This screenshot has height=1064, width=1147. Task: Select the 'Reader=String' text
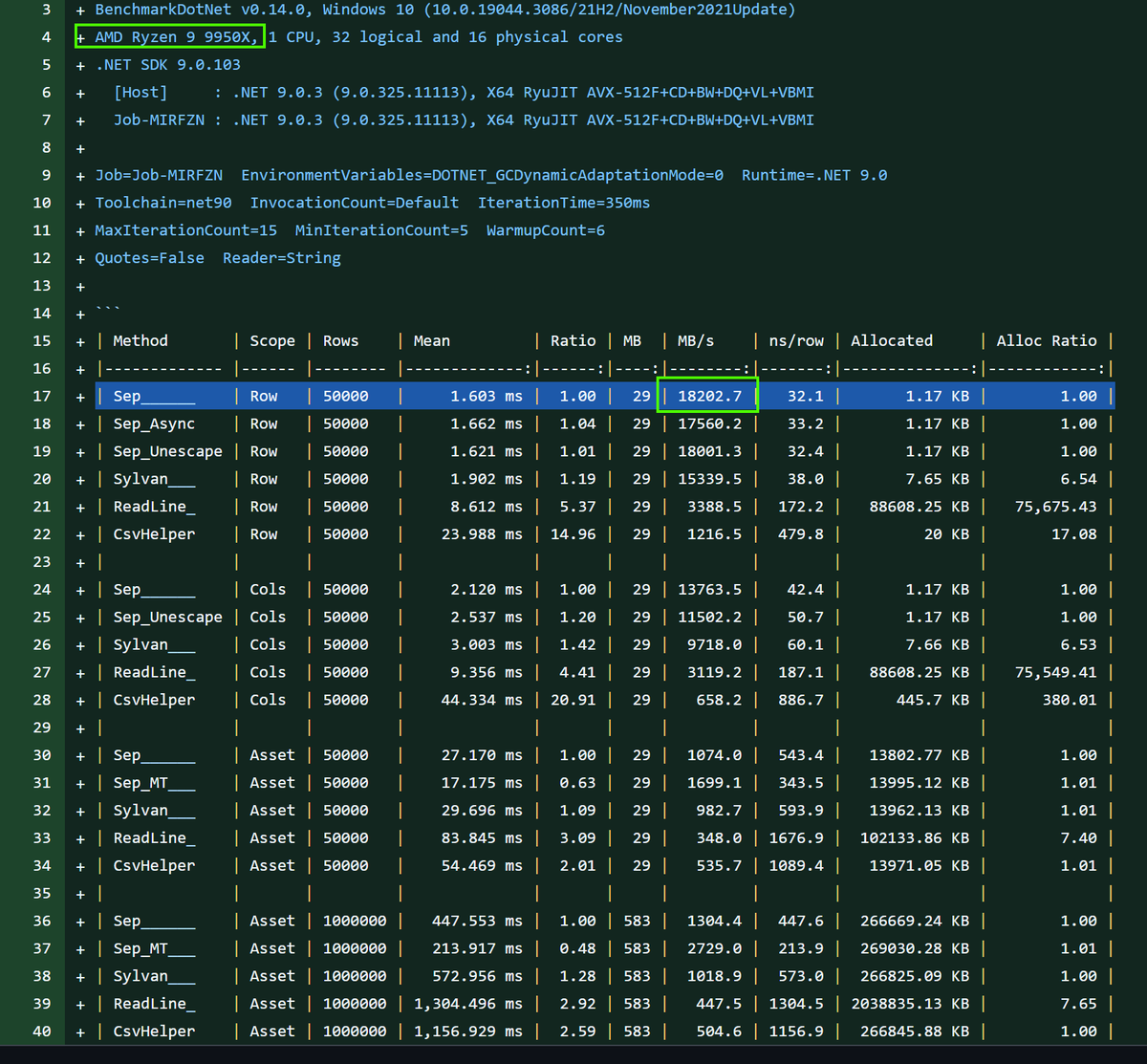pyautogui.click(x=282, y=258)
